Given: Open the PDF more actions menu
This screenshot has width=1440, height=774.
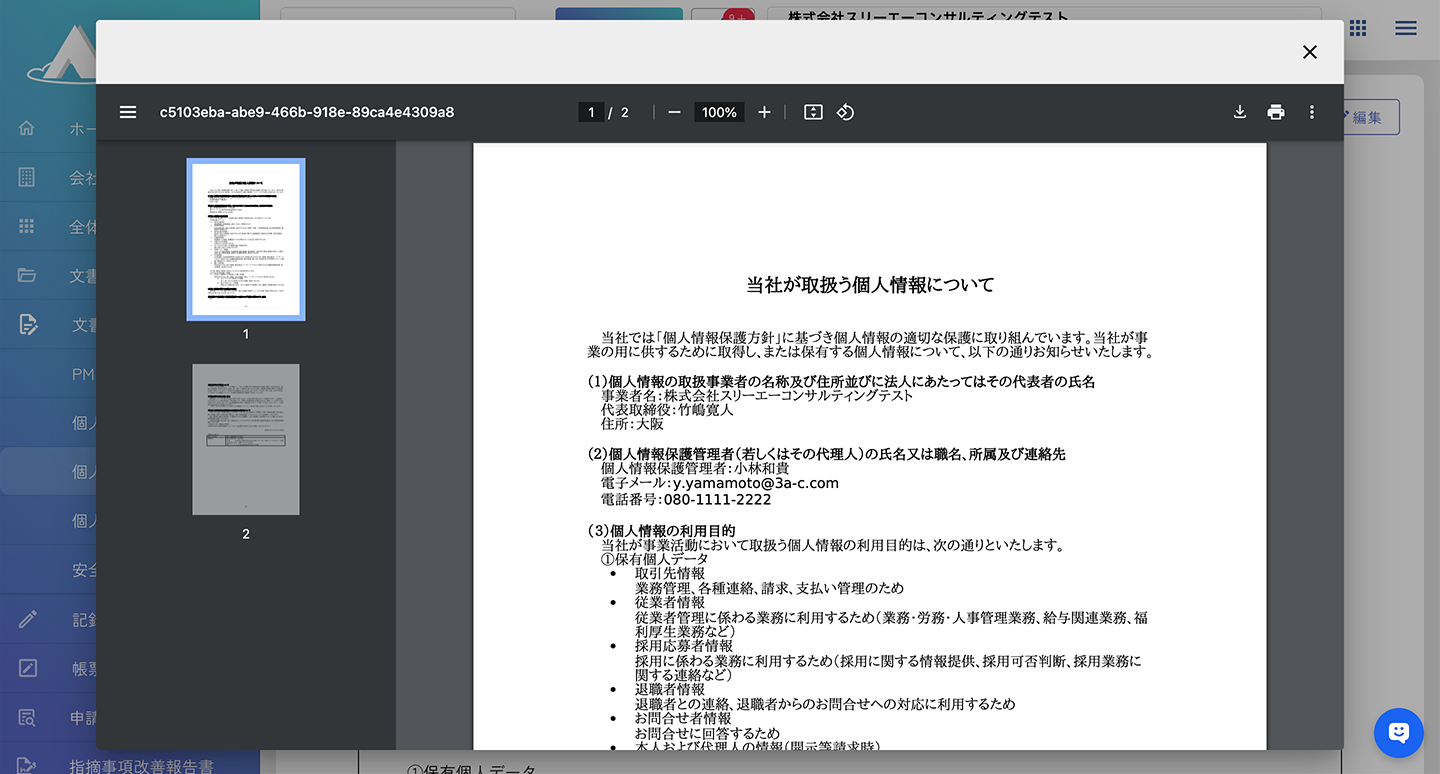Looking at the screenshot, I should point(1312,112).
